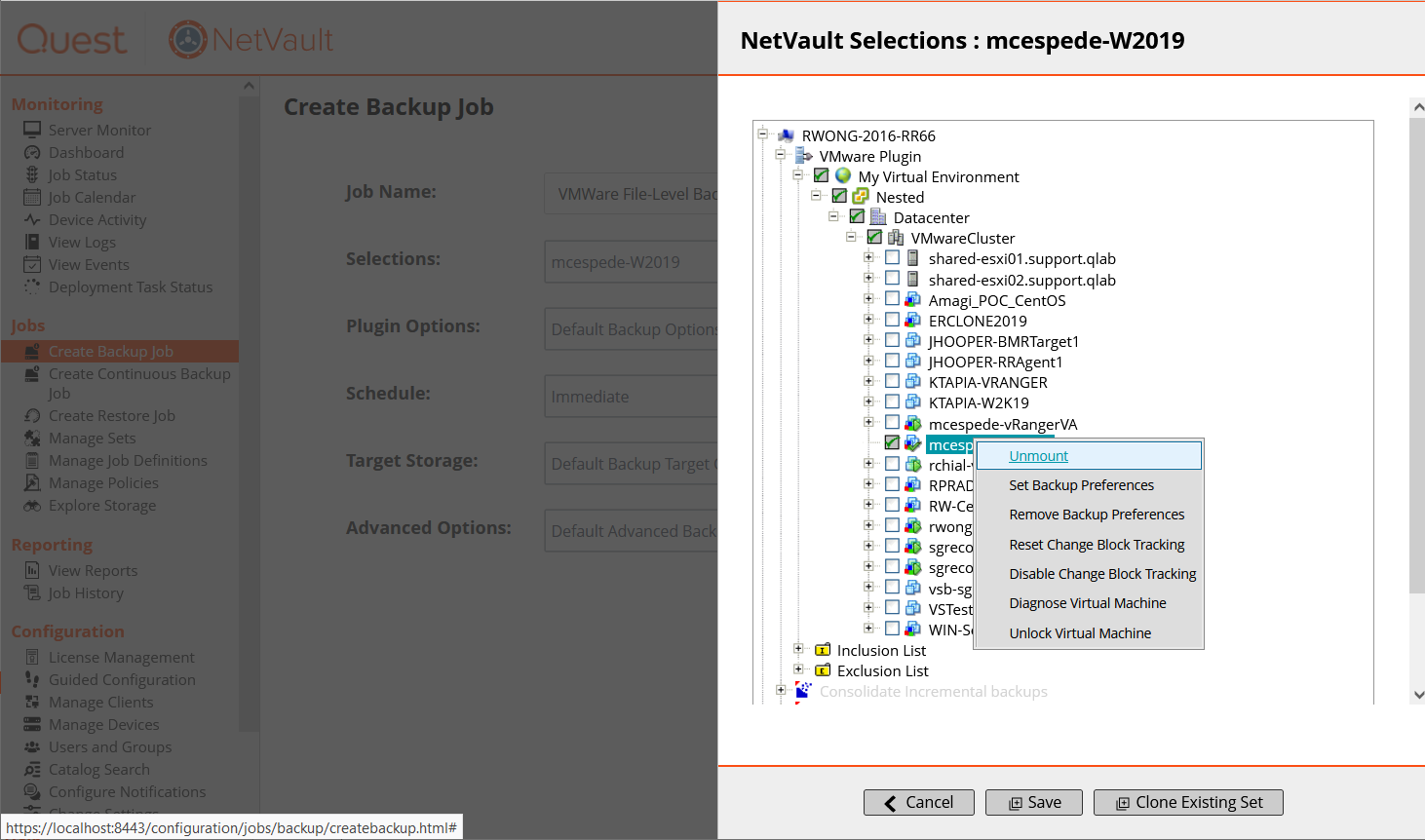Screen dimensions: 1425x840
Task: Check the Amagi_POC_CentOS checkbox
Action: 892,299
